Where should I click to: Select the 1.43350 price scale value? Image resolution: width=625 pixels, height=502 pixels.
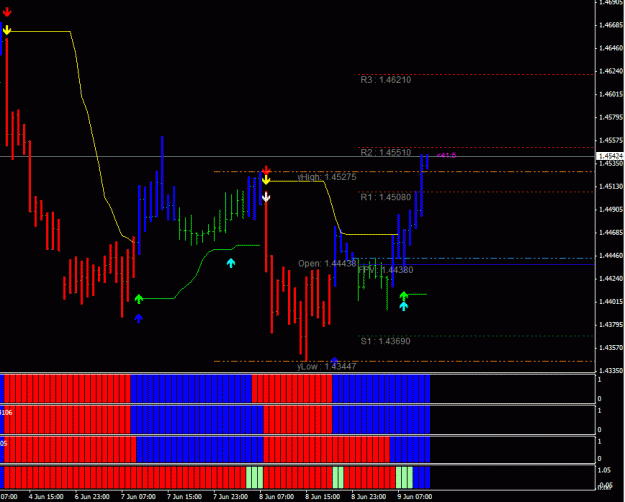[611, 371]
